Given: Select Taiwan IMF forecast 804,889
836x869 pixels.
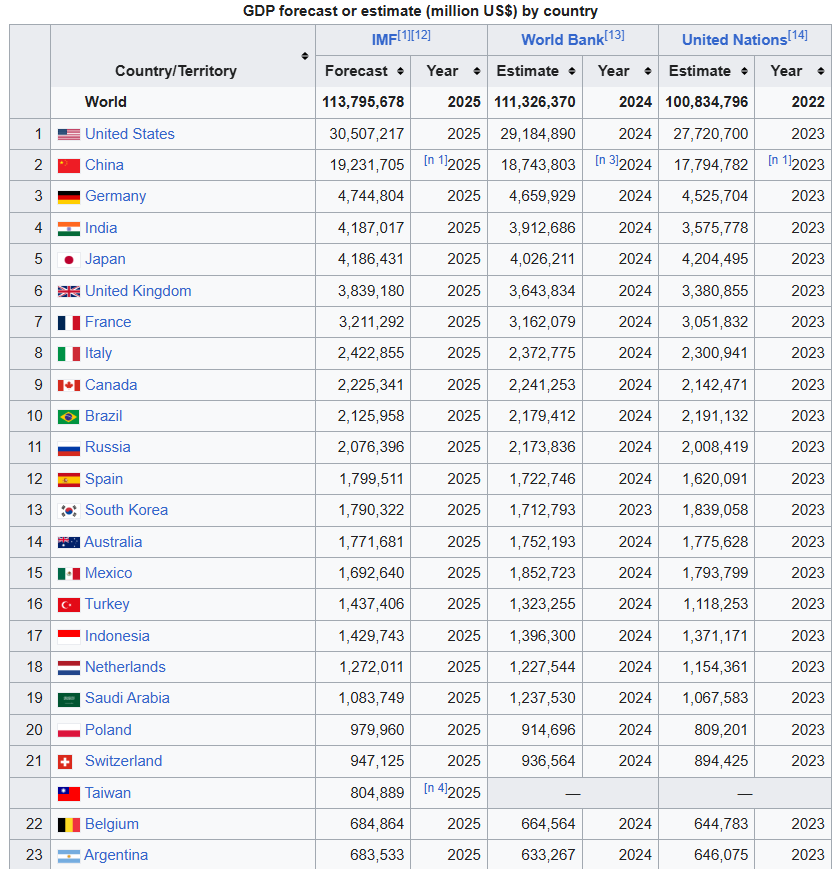Looking at the screenshot, I should click(377, 794).
